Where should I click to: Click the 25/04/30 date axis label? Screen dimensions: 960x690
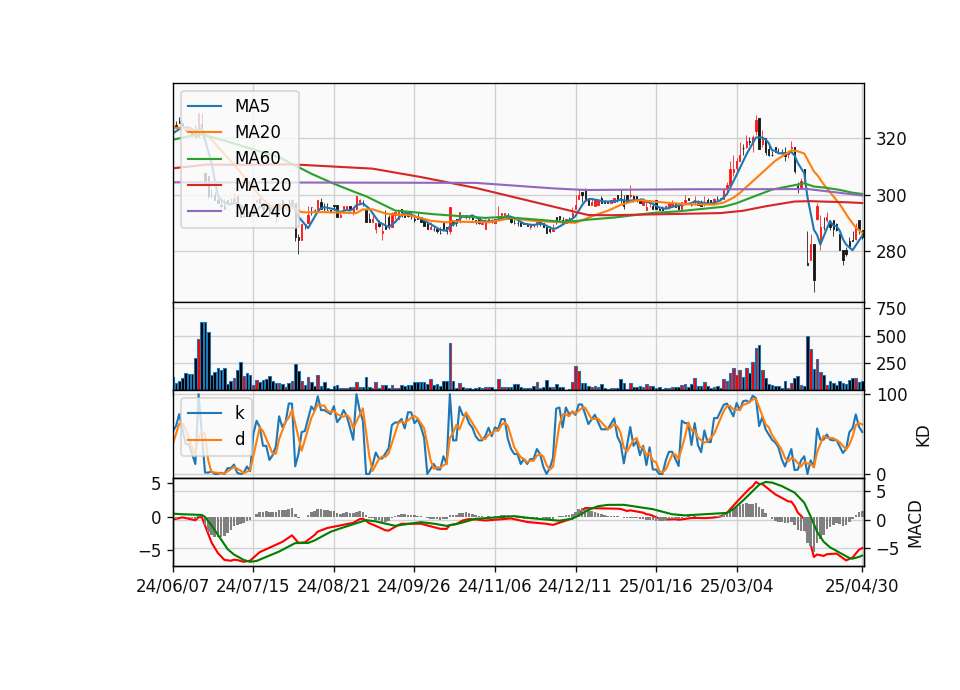click(862, 586)
